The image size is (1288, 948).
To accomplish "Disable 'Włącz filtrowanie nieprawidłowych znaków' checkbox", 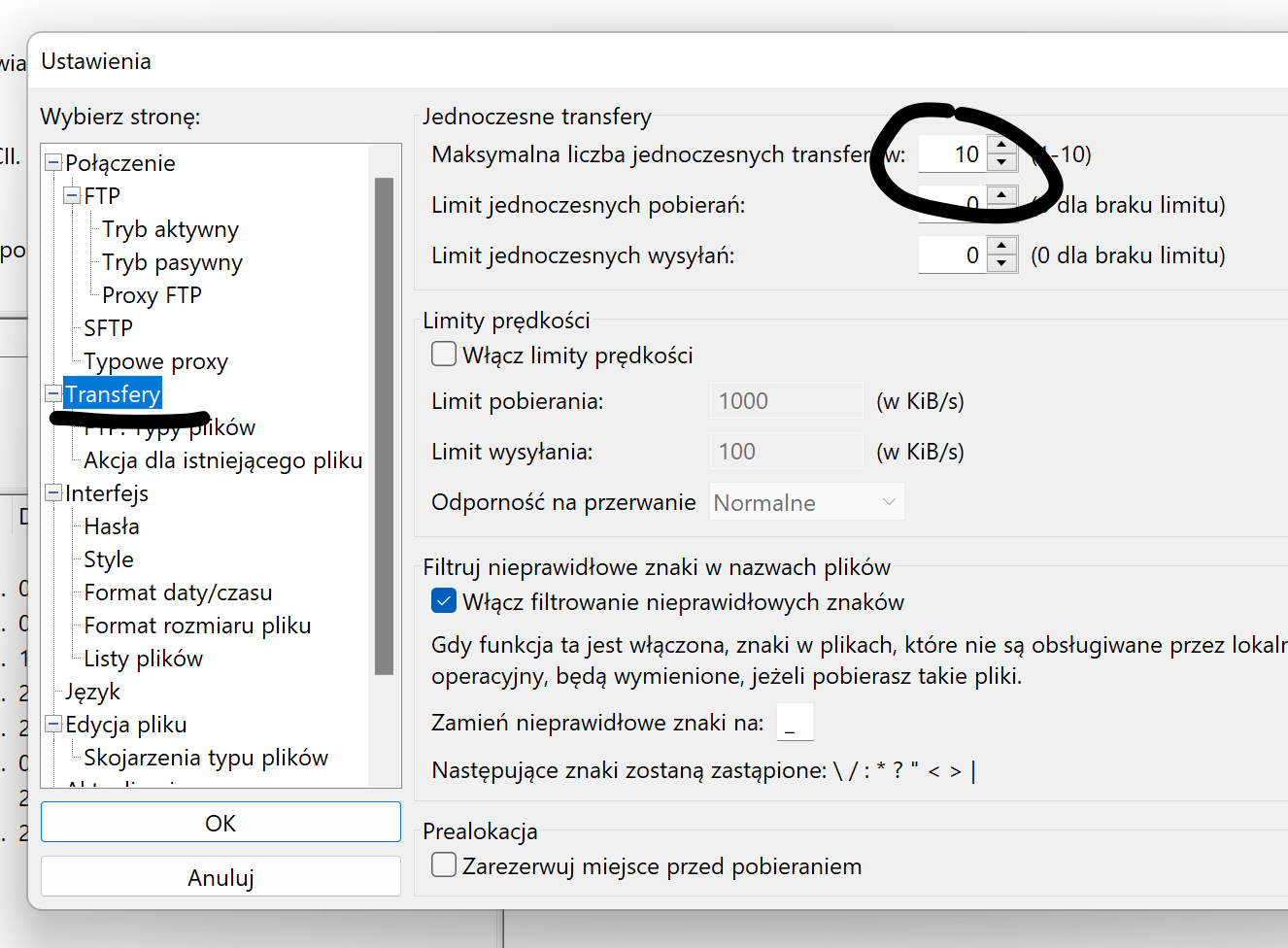I will click(444, 601).
